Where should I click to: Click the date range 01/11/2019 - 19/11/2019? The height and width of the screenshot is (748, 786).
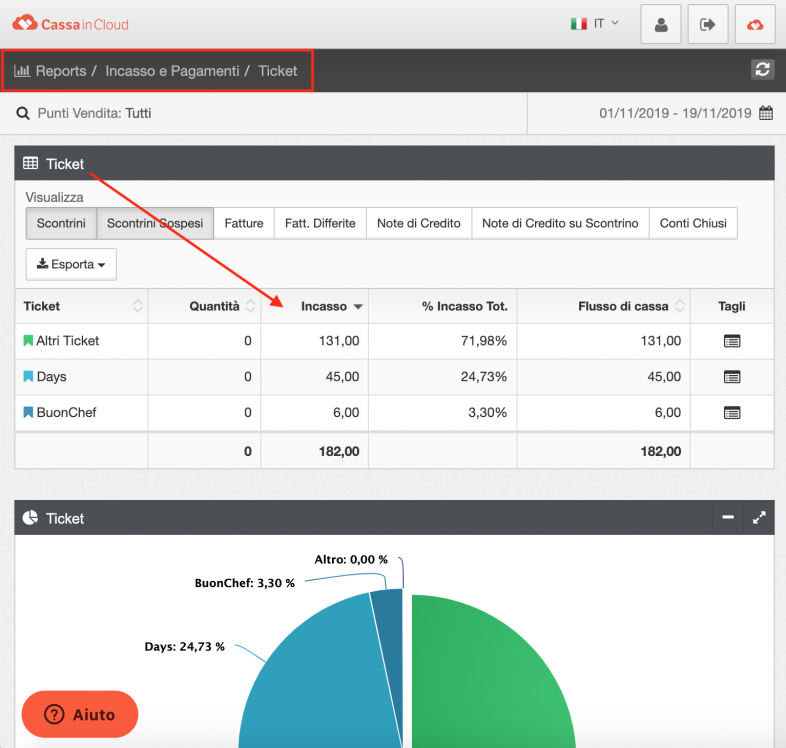(x=675, y=113)
